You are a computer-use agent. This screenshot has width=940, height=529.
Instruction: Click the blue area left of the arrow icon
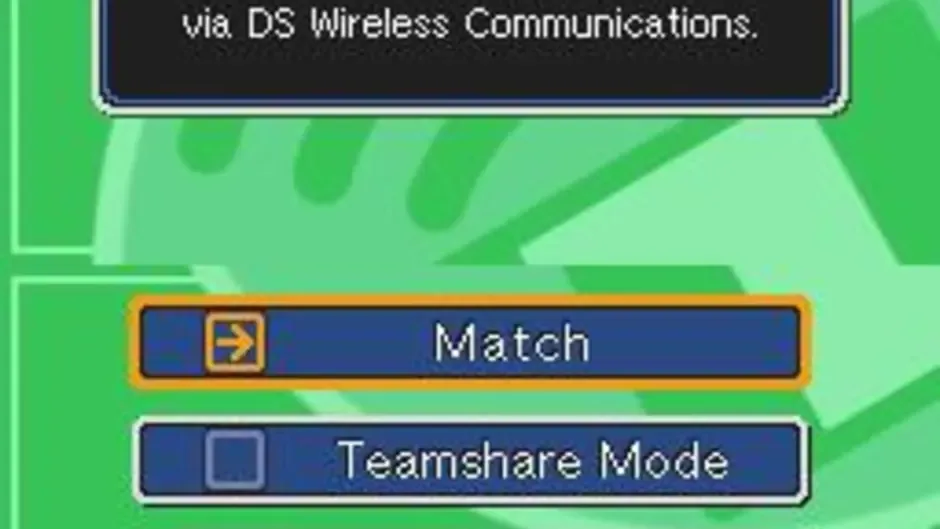[173, 342]
